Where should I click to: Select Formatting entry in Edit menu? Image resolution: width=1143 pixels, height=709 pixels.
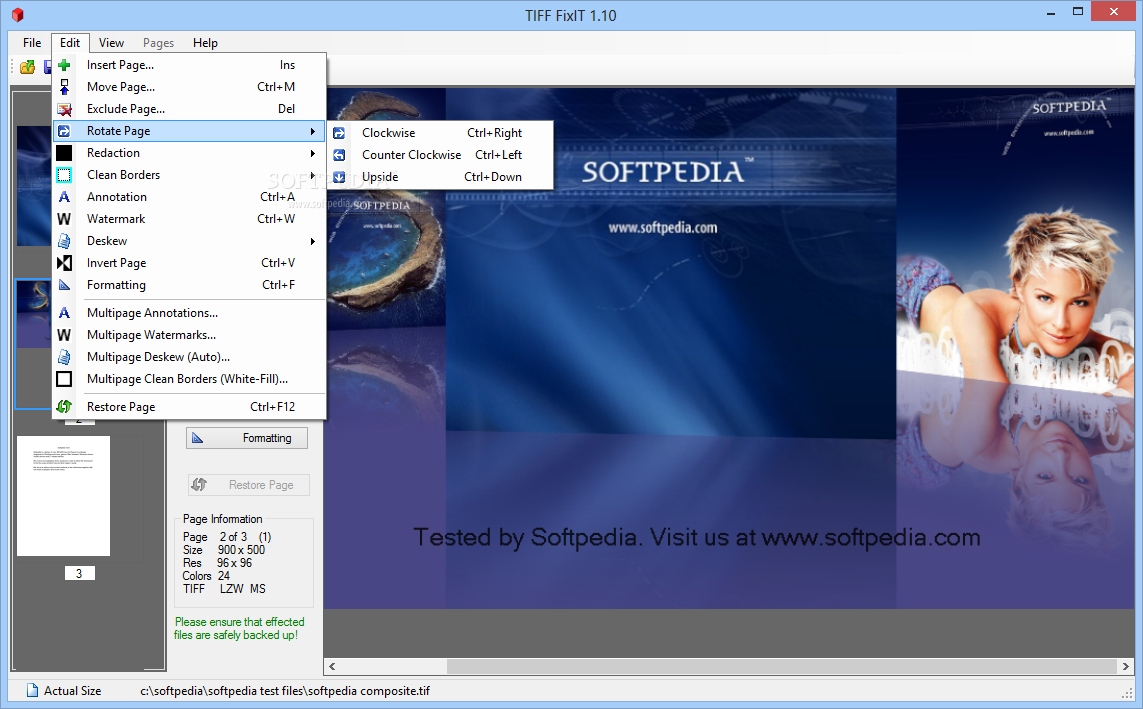pyautogui.click(x=190, y=285)
